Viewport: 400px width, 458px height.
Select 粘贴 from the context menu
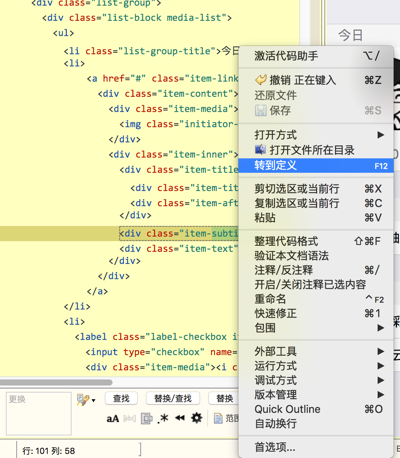(316, 218)
